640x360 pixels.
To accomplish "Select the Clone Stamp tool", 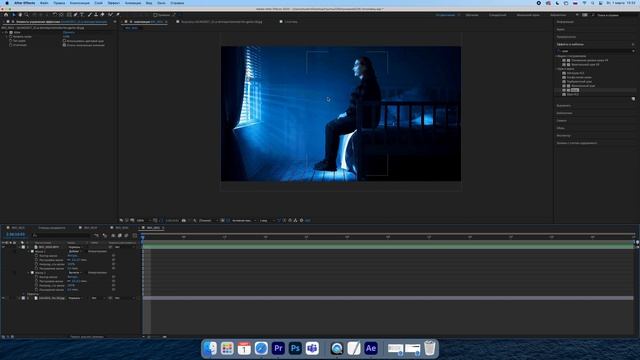I will 96,15.
